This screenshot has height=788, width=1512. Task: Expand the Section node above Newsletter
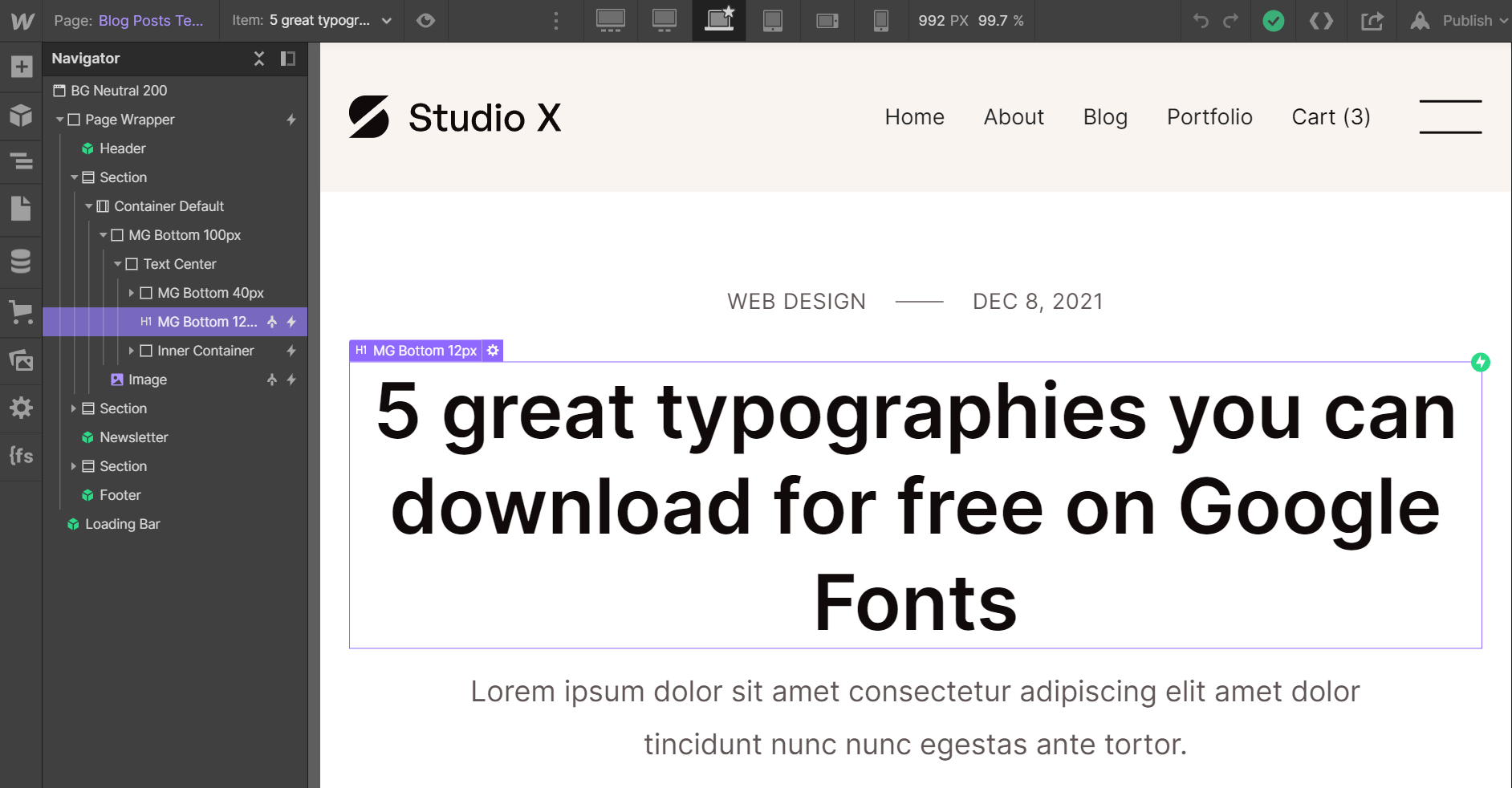click(74, 408)
